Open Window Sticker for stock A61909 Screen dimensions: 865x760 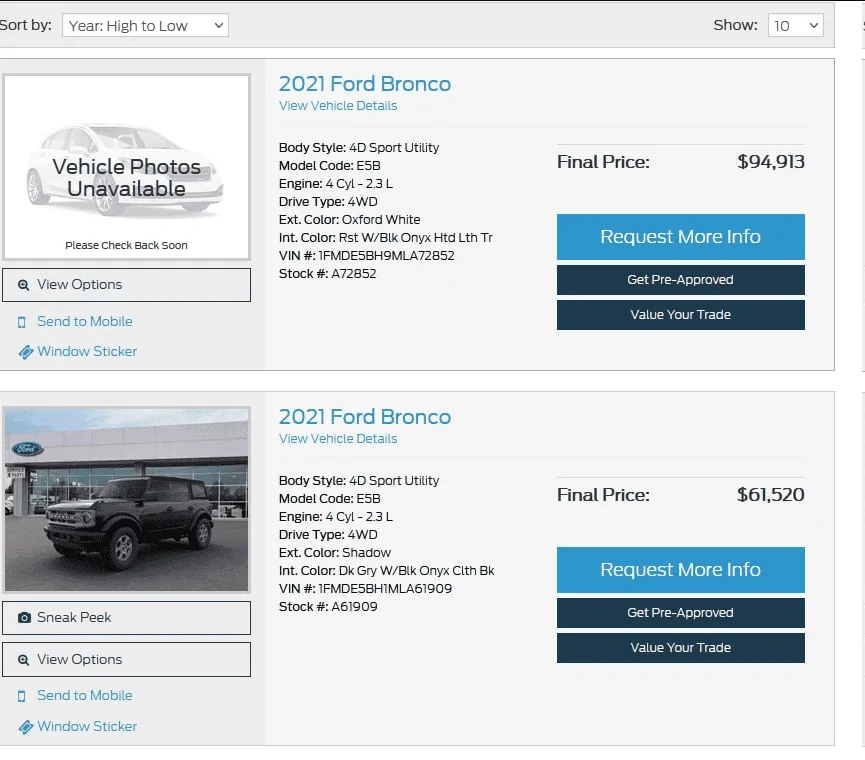[x=87, y=726]
